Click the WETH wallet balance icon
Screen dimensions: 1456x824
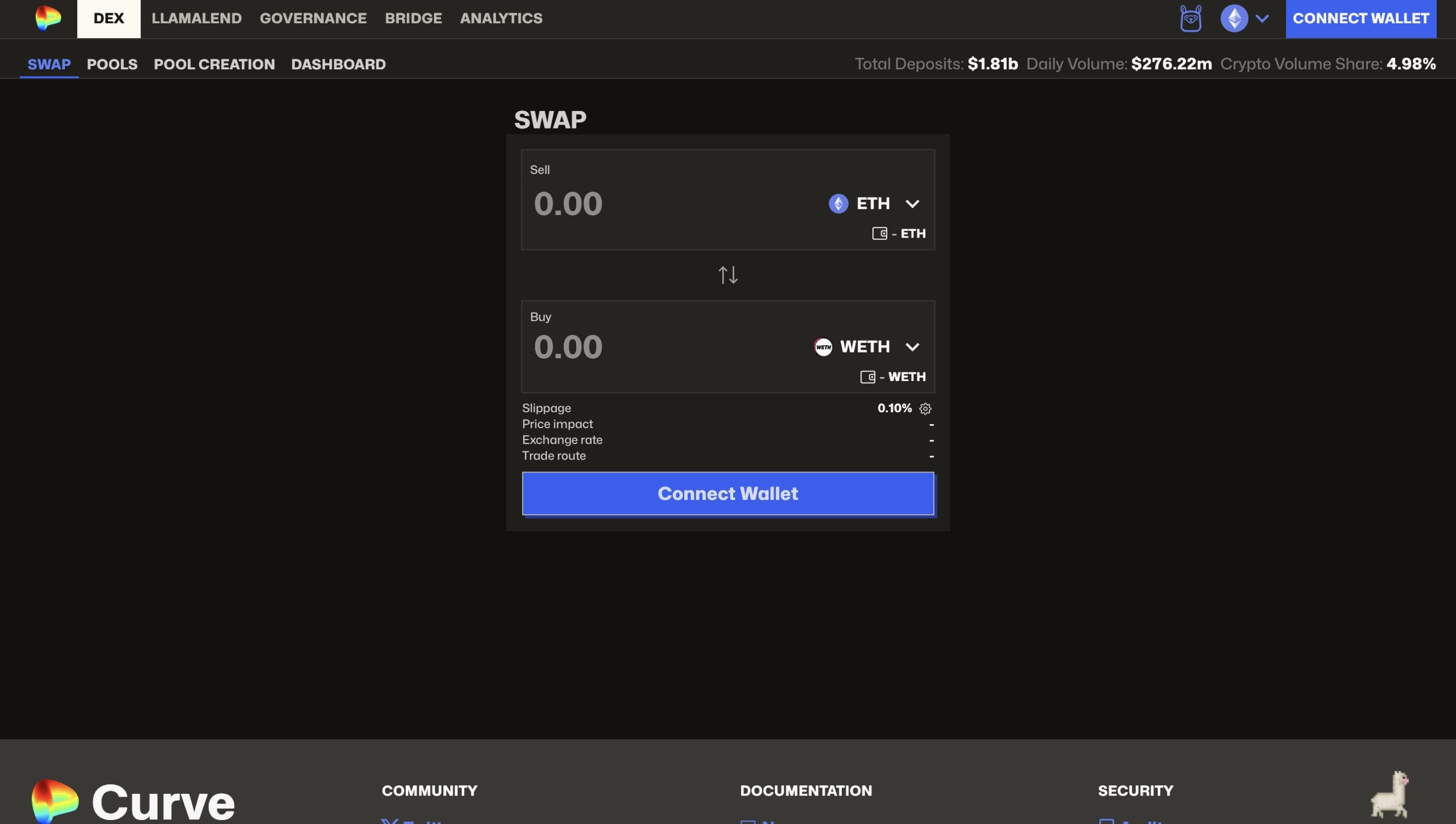(x=867, y=377)
